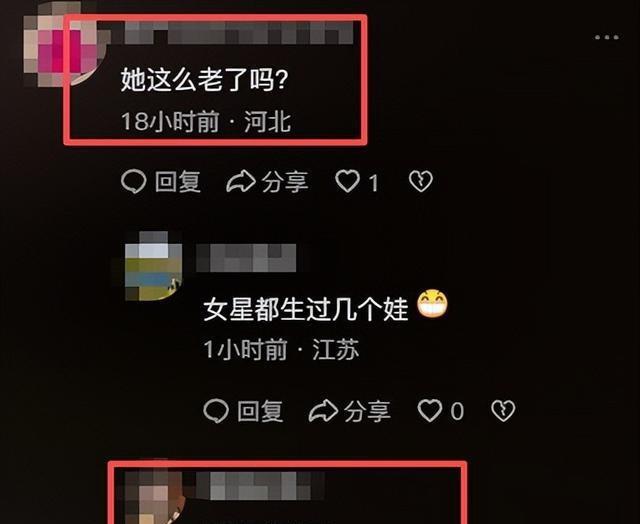Like the 女星都生过几个娃 reply with heart
The image size is (640, 524).
coord(430,410)
